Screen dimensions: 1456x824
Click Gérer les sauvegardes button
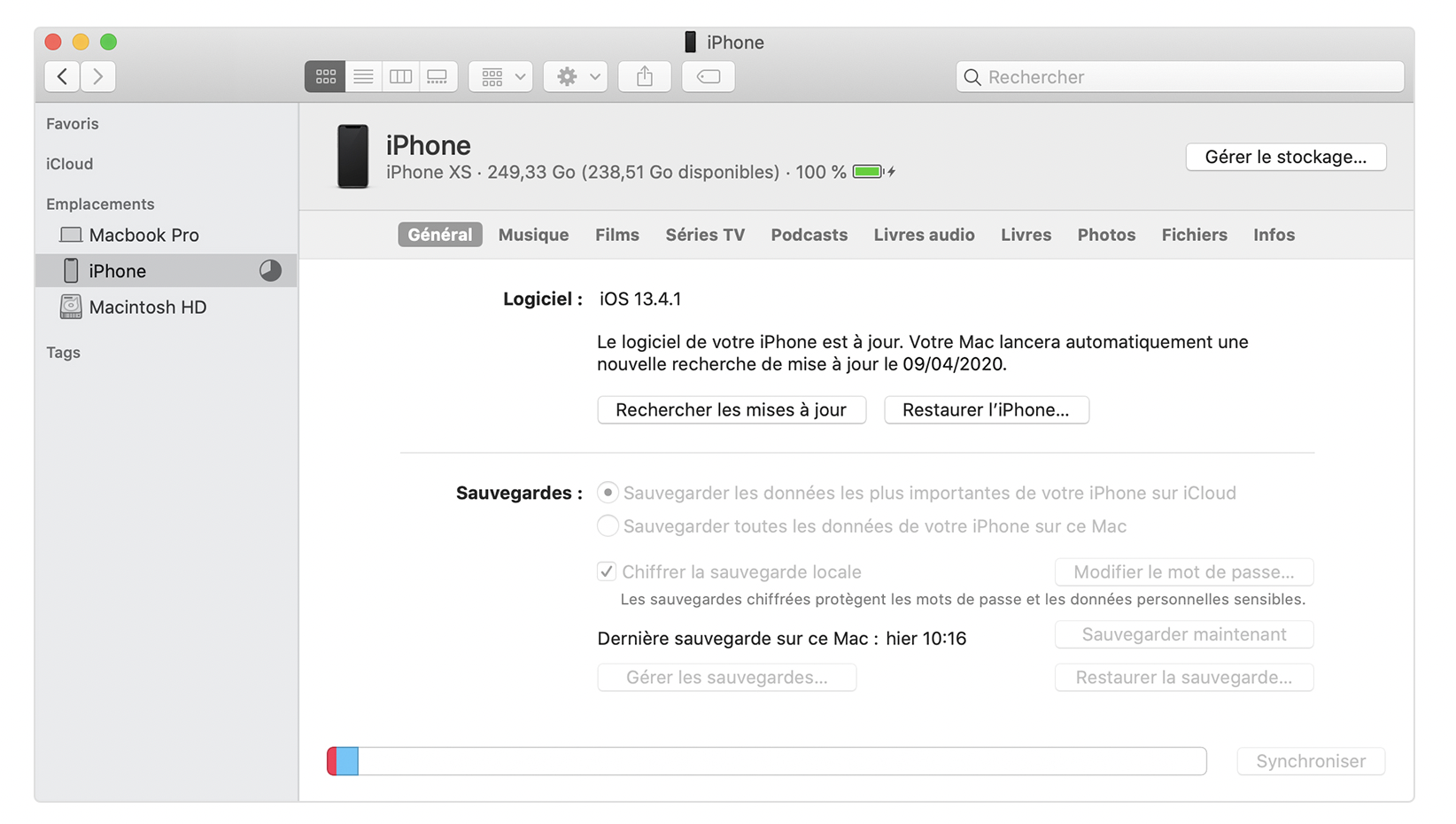click(727, 678)
